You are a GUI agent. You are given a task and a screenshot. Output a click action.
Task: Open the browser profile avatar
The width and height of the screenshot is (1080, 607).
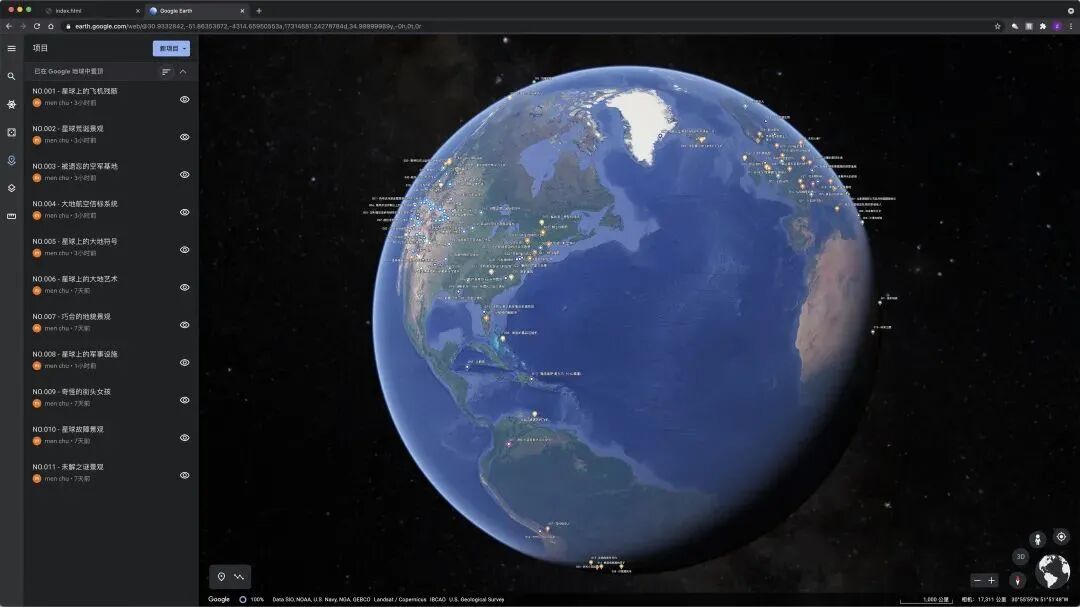[1057, 26]
